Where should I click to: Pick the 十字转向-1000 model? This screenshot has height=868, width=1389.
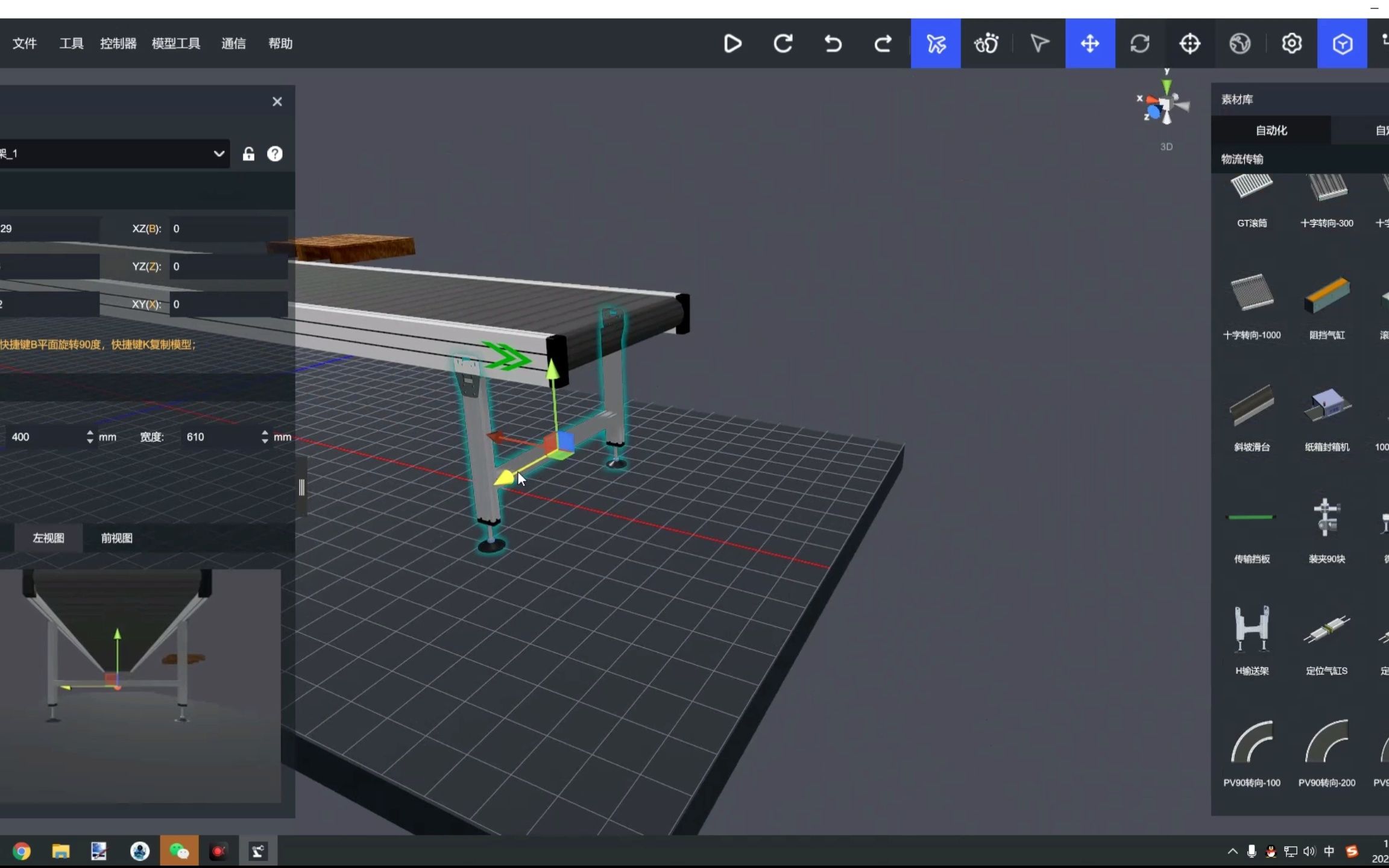click(1252, 306)
